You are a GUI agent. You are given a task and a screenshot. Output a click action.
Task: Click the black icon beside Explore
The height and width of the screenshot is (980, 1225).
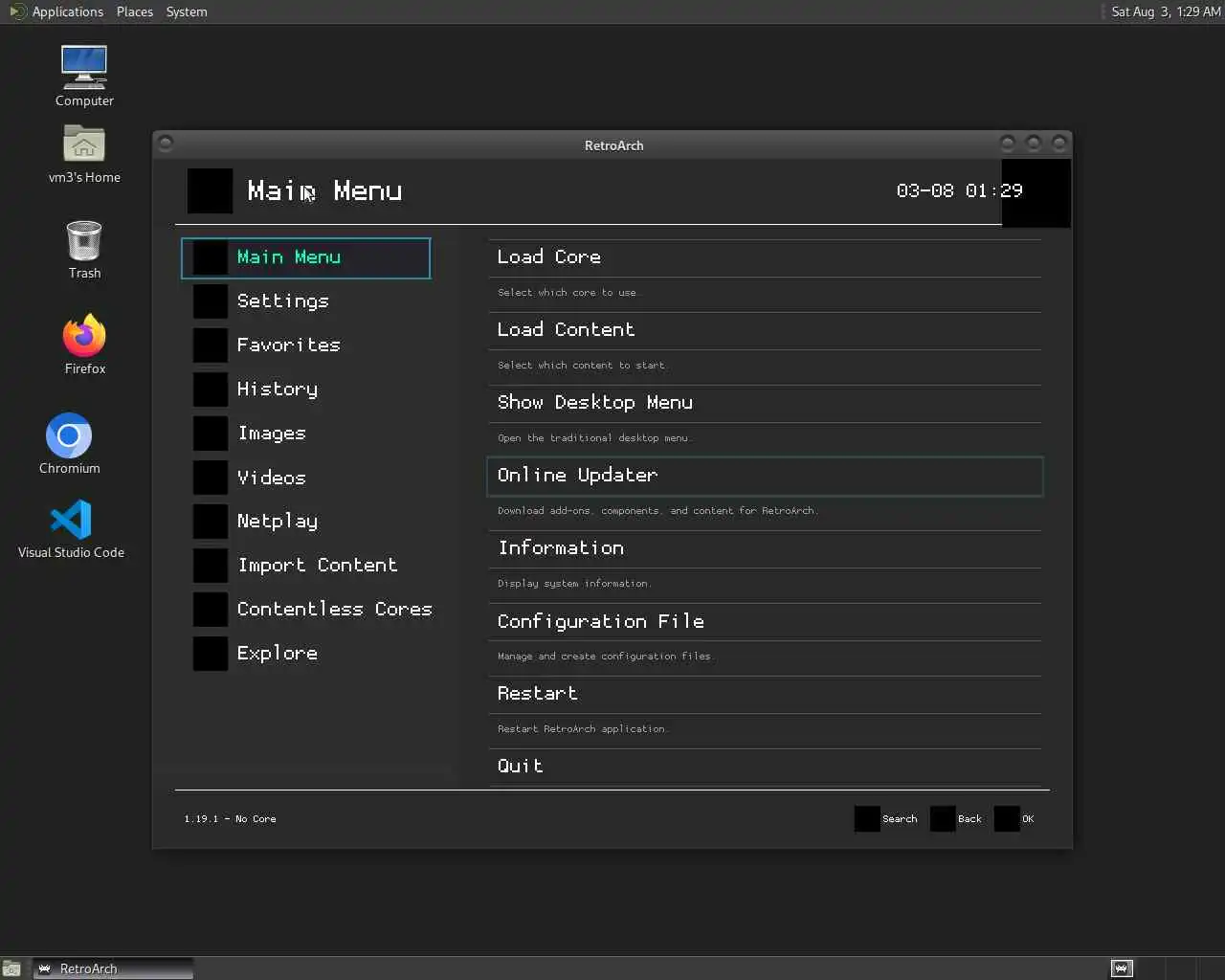(x=211, y=654)
